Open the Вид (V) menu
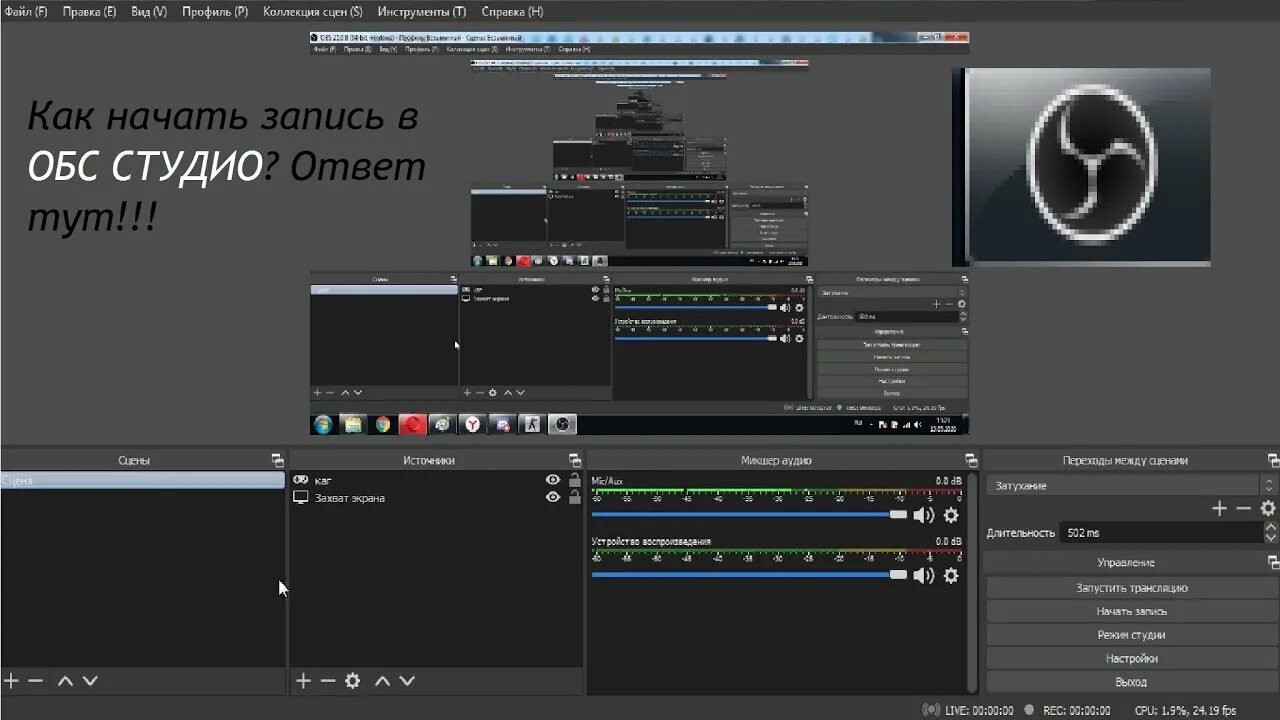Image resolution: width=1280 pixels, height=720 pixels. 149,12
